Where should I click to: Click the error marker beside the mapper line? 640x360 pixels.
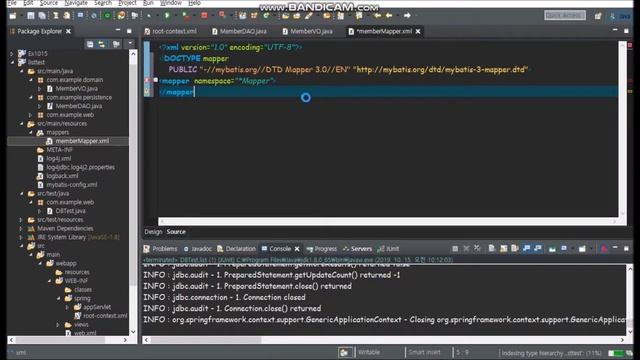[x=147, y=81]
